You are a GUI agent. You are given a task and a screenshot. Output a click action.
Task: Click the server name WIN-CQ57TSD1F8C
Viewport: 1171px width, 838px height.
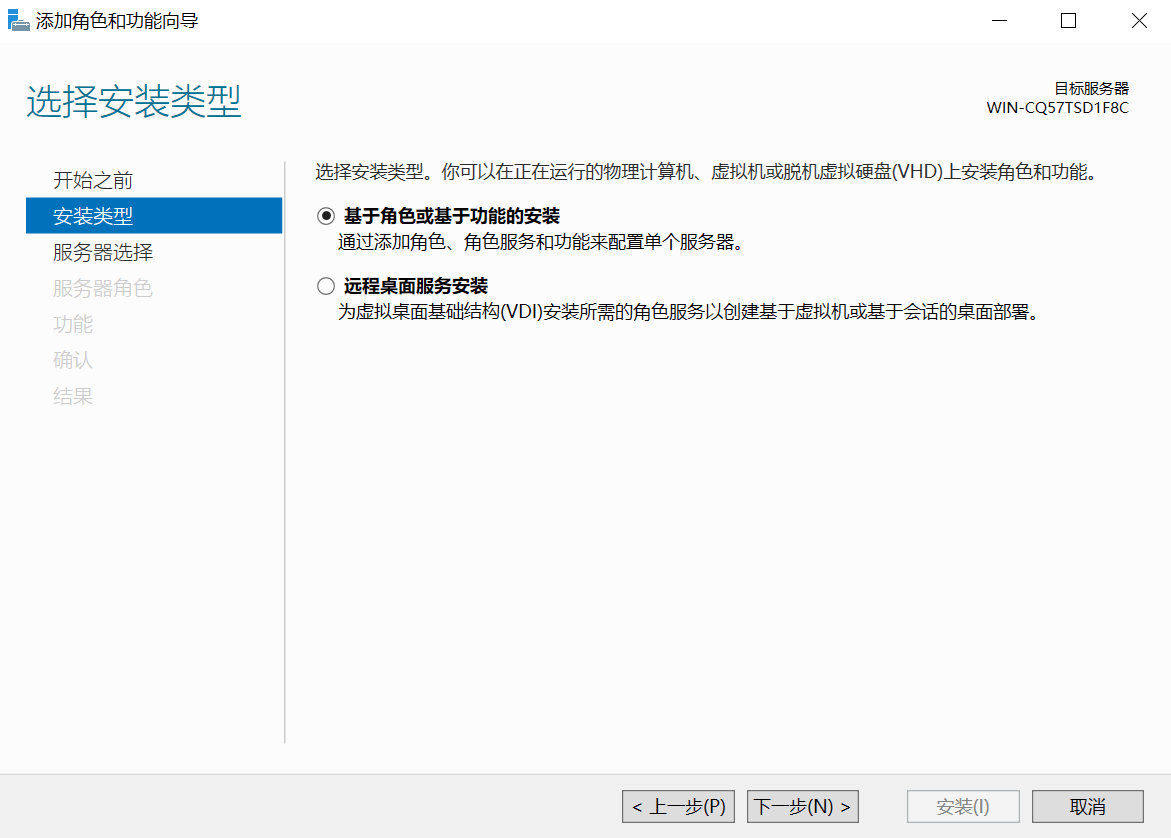pyautogui.click(x=1057, y=108)
